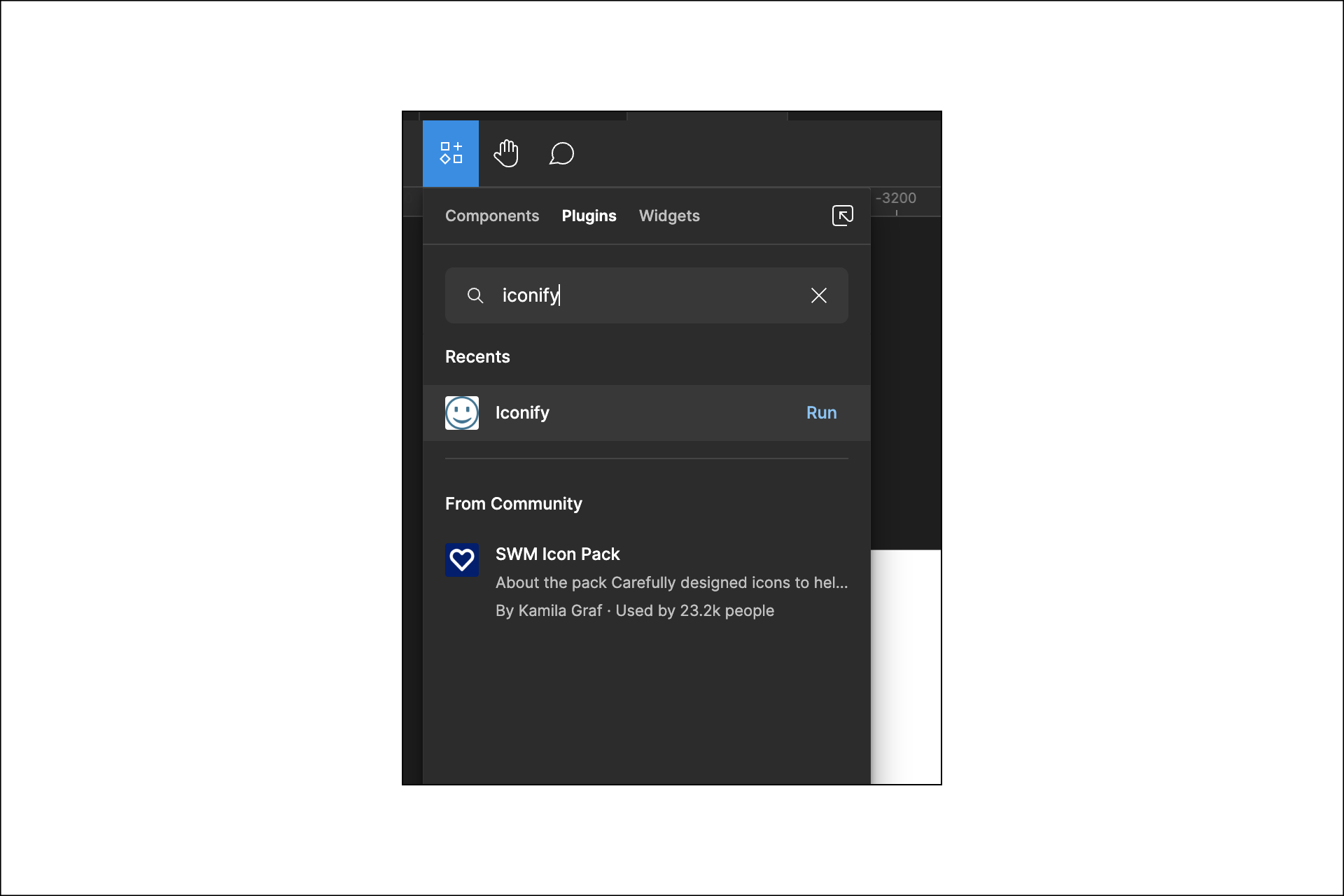Select the Comment tool
The image size is (1344, 896).
click(561, 153)
